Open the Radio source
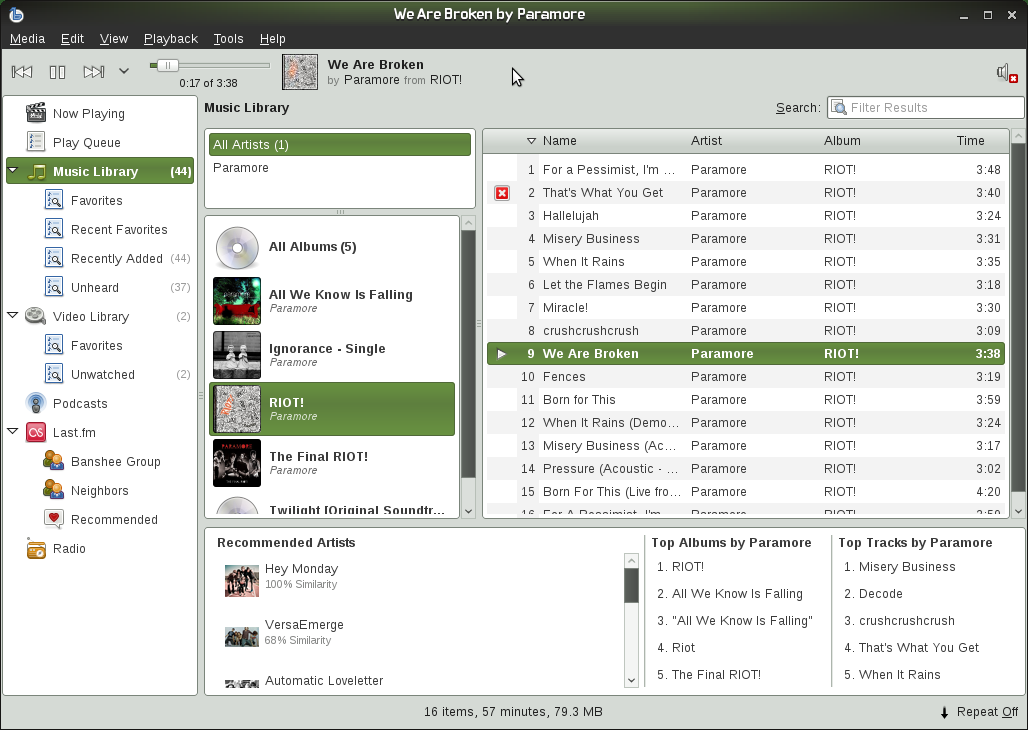Image resolution: width=1028 pixels, height=730 pixels. point(69,549)
